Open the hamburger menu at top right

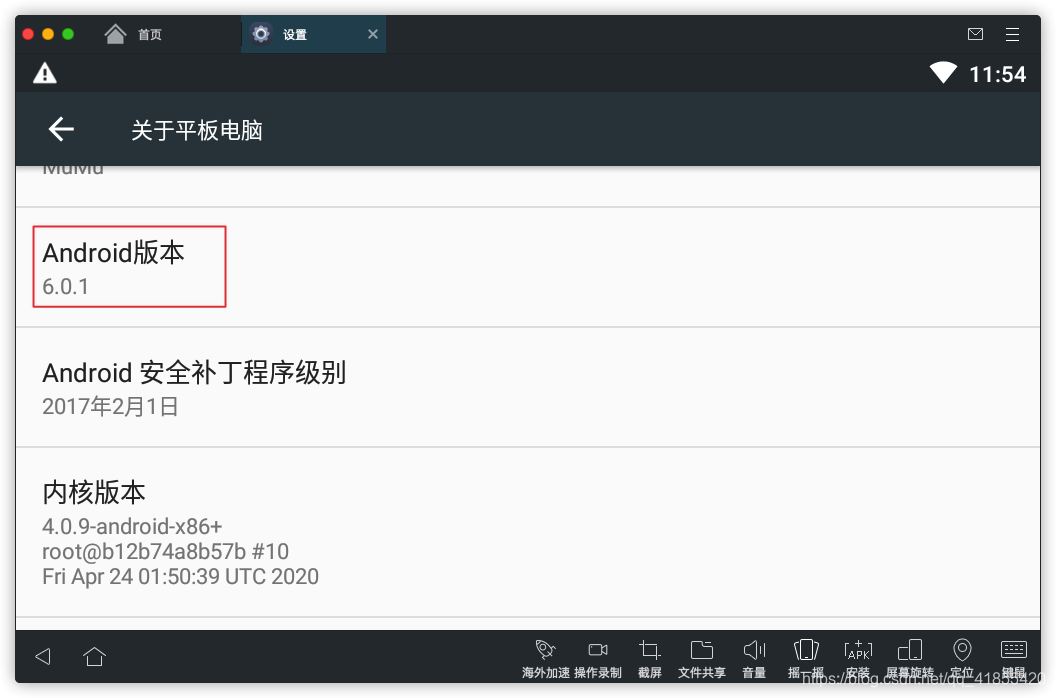point(1012,34)
